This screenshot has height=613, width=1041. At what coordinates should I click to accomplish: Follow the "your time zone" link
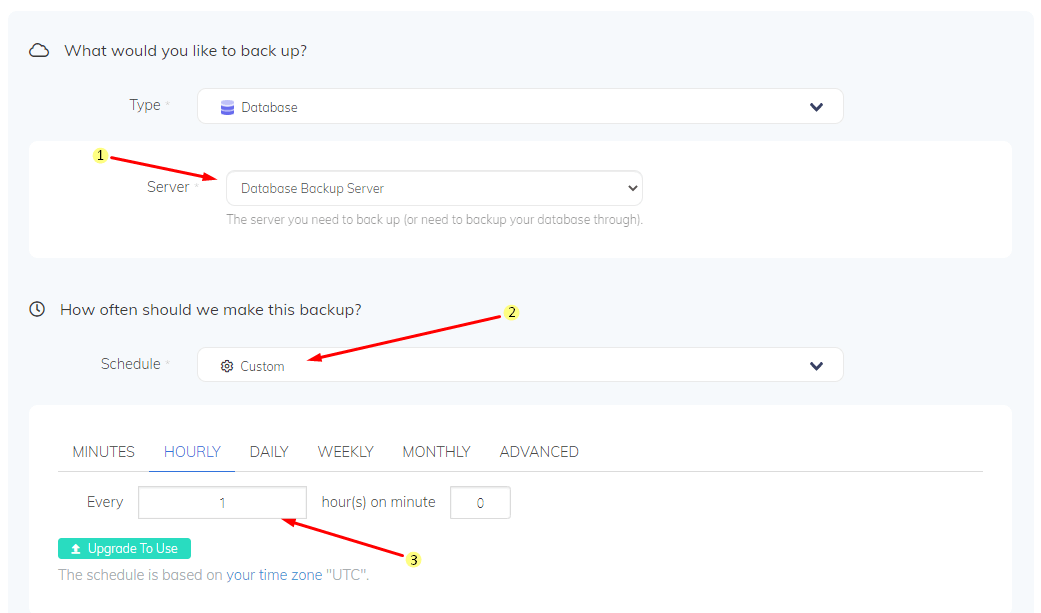pos(274,575)
